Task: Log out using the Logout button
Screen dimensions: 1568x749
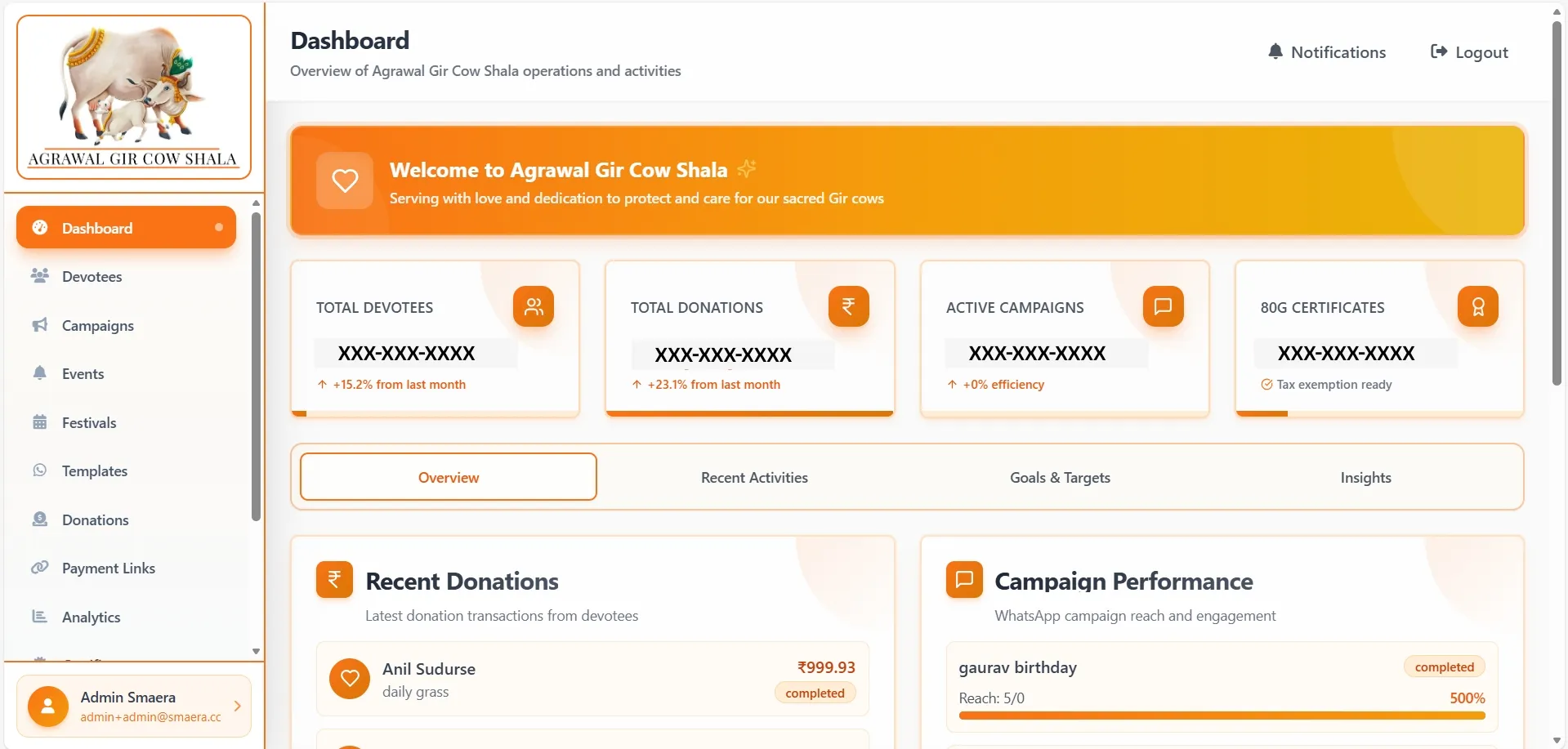Action: pos(1469,52)
